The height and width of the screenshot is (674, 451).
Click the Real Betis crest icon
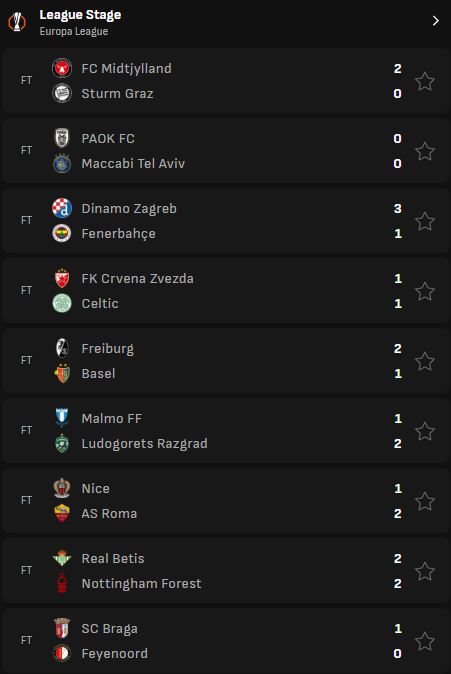point(62,558)
